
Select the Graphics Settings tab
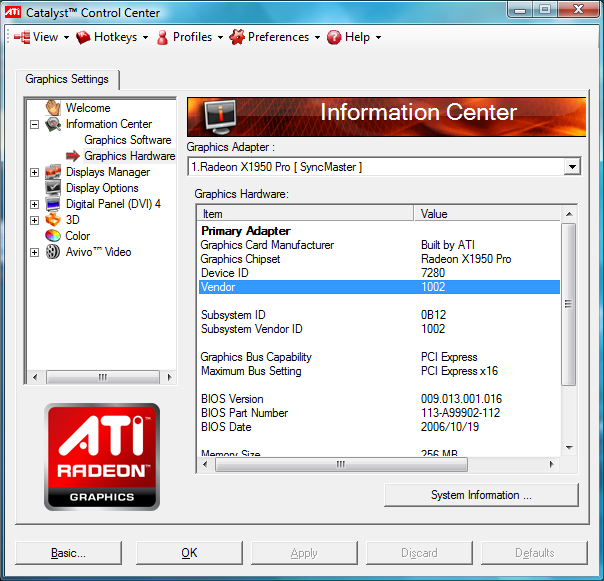[67, 79]
